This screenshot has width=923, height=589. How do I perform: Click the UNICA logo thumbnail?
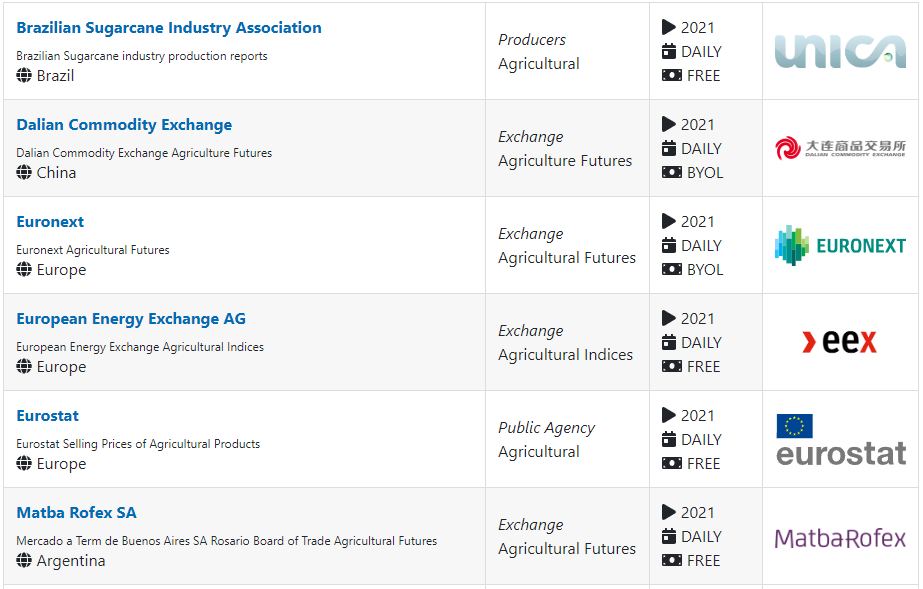point(840,51)
